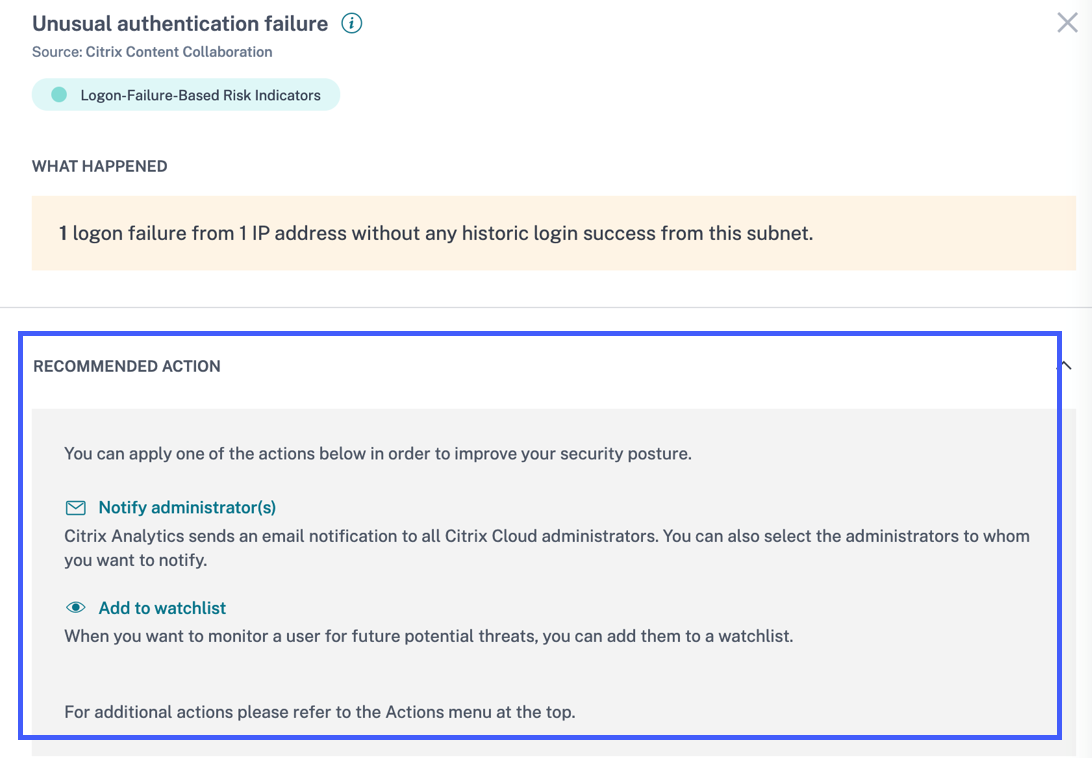Viewport: 1092px width, 758px height.
Task: Click the logon failure summary banner
Action: (x=553, y=234)
